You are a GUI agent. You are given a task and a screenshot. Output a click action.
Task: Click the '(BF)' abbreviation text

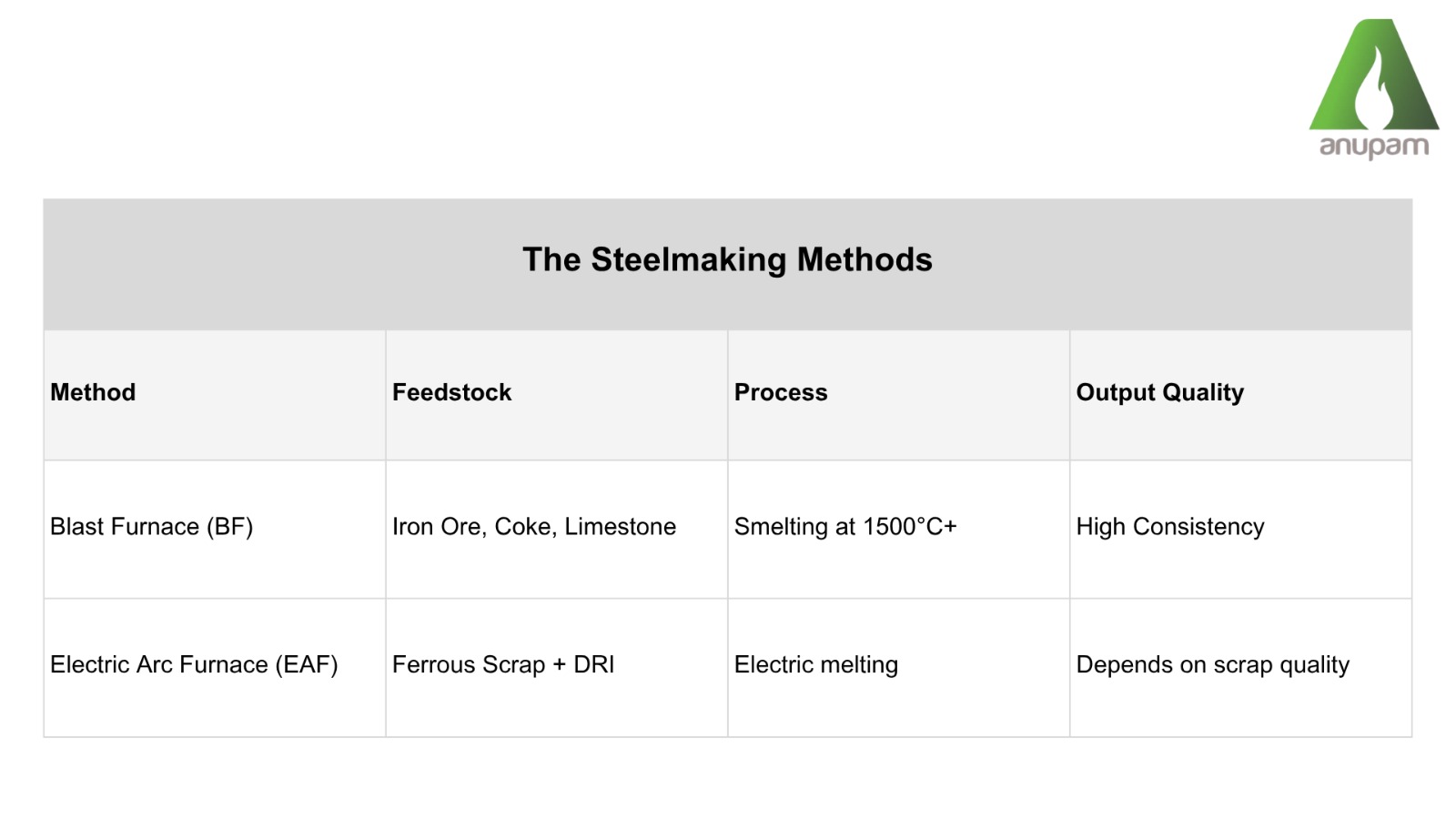[229, 527]
